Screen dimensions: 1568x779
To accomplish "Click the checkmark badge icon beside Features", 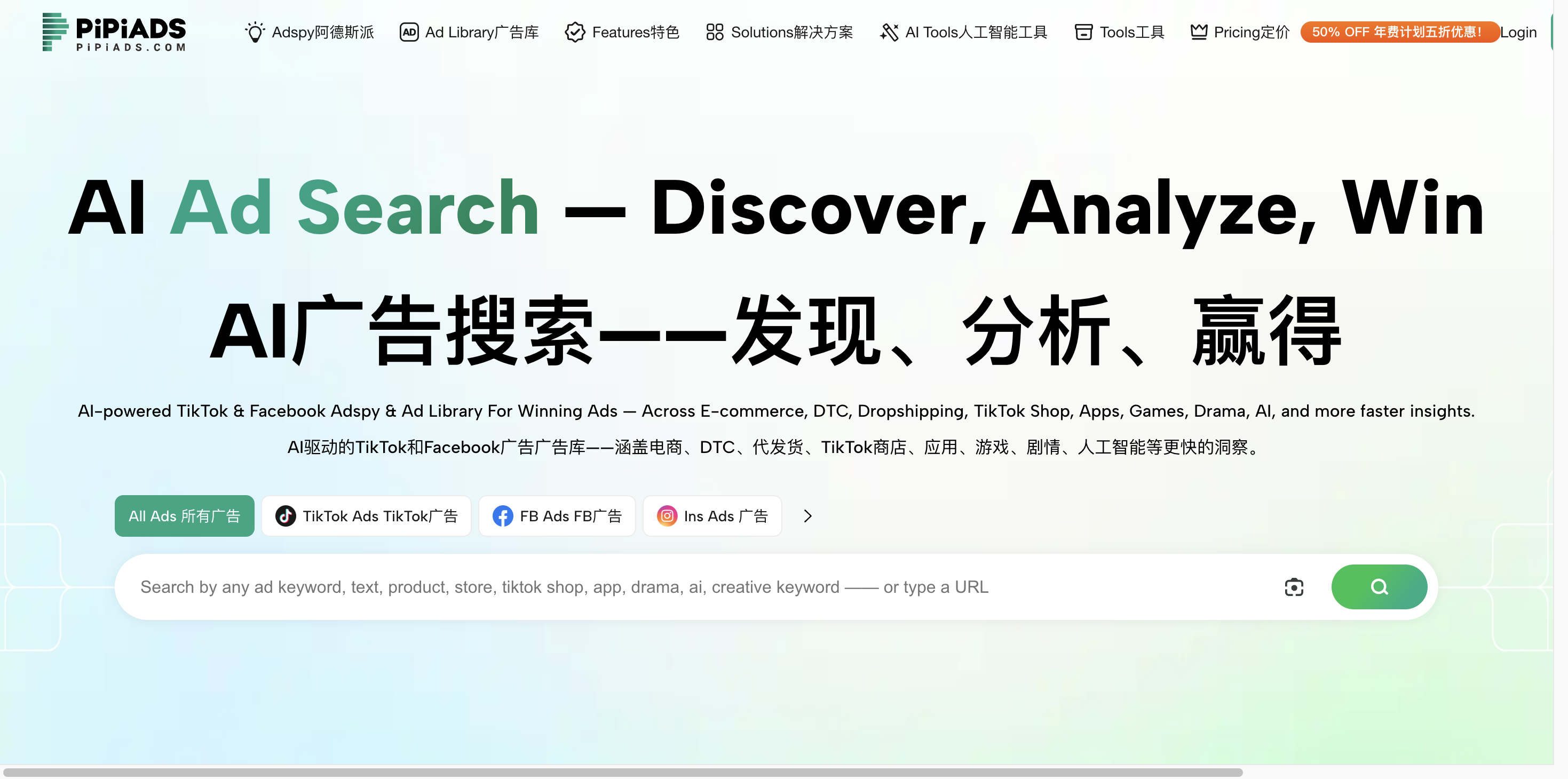I will 575,32.
